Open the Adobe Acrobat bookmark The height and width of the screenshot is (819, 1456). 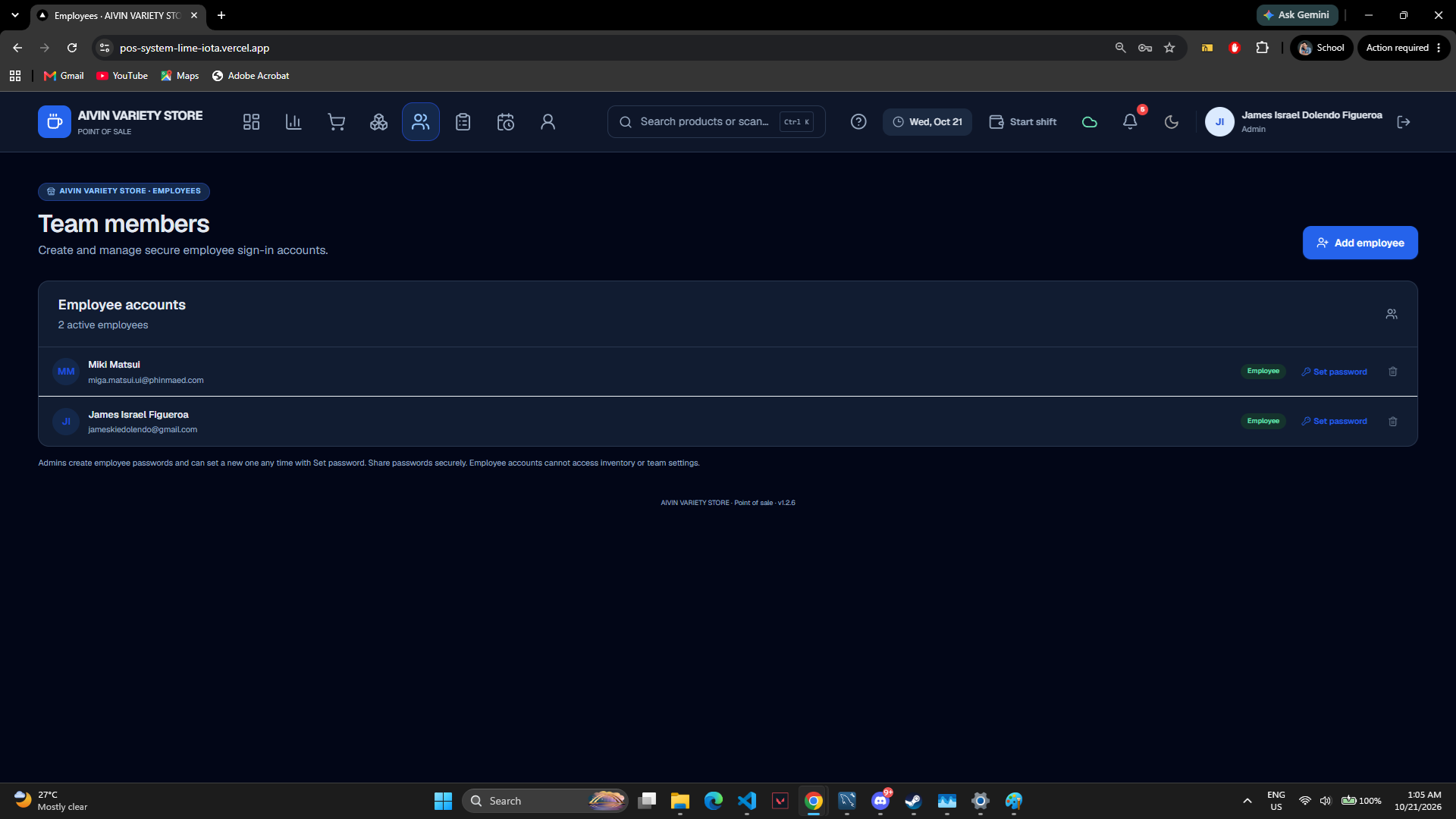[250, 76]
